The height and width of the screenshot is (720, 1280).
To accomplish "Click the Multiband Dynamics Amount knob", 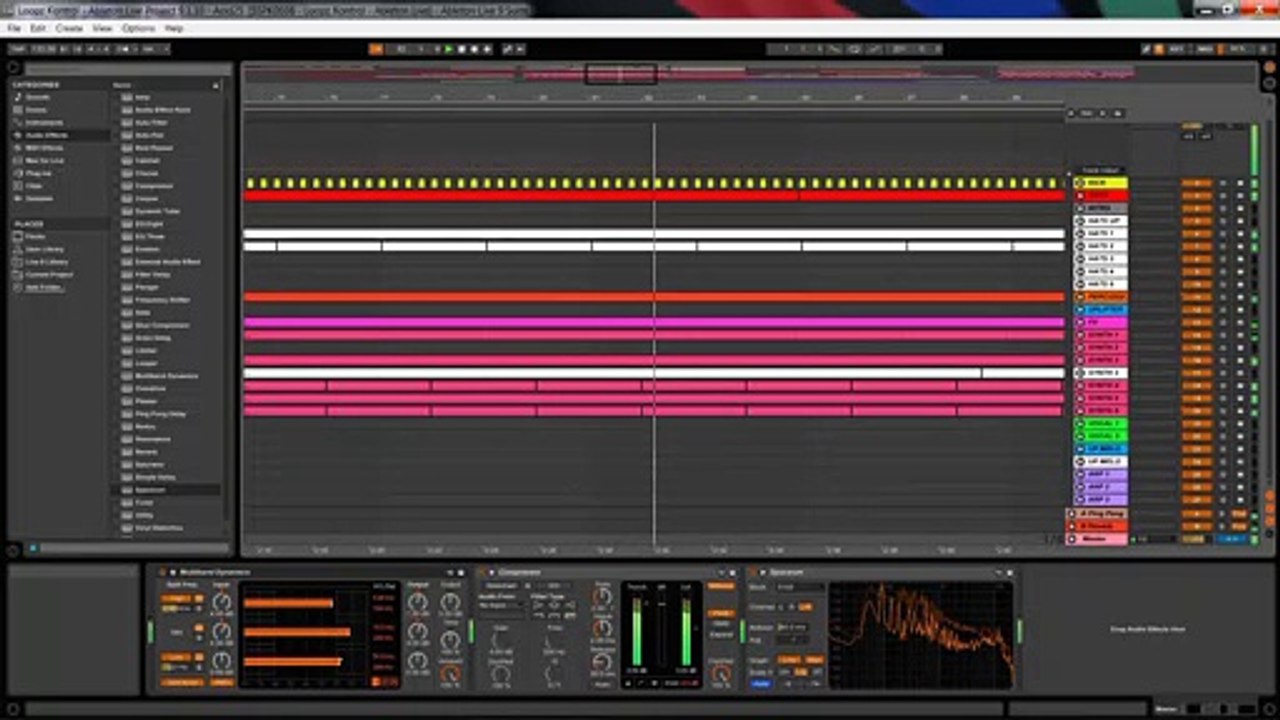I will coord(451,674).
